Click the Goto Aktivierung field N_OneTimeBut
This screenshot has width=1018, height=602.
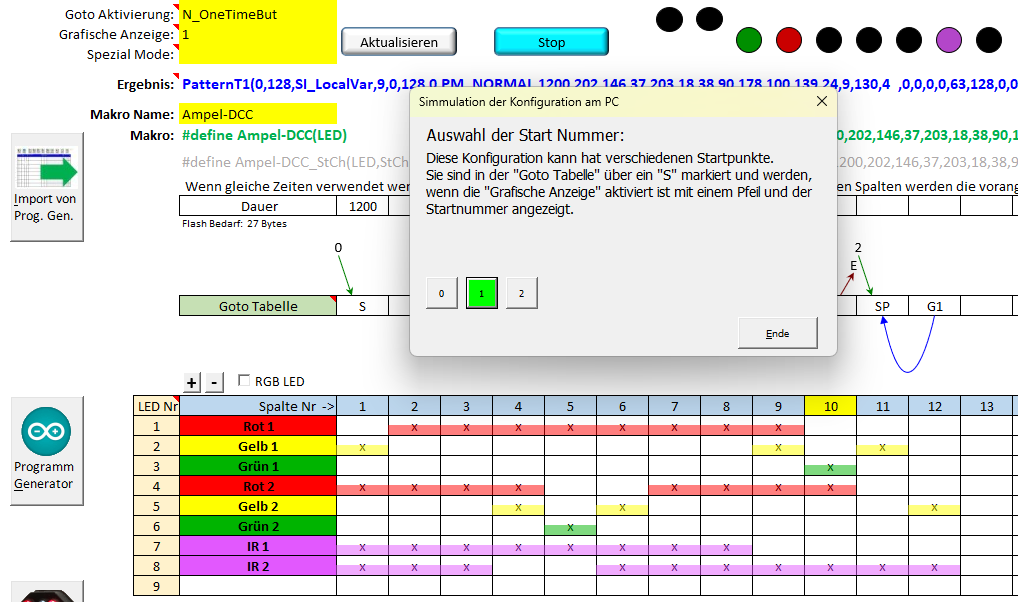(258, 15)
